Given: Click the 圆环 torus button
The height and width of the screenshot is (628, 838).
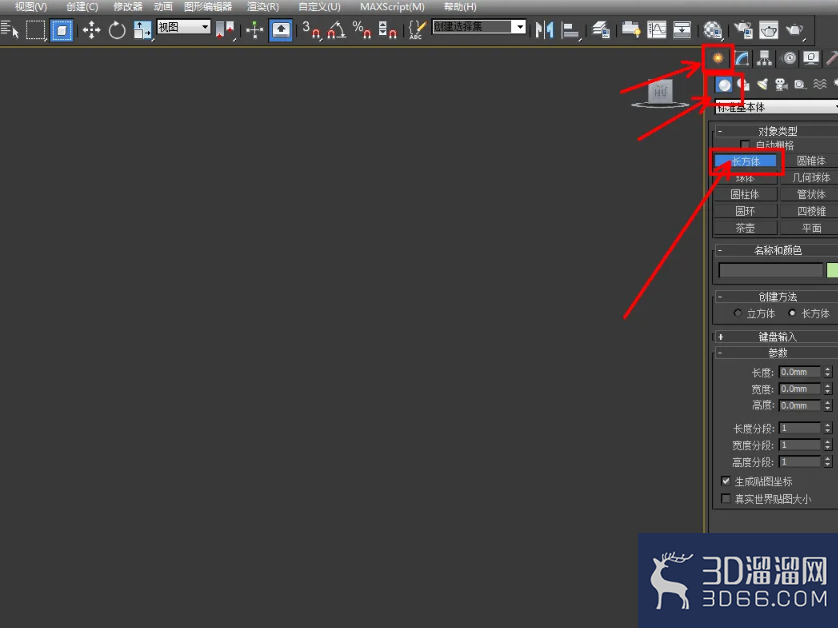Looking at the screenshot, I should 745,211.
